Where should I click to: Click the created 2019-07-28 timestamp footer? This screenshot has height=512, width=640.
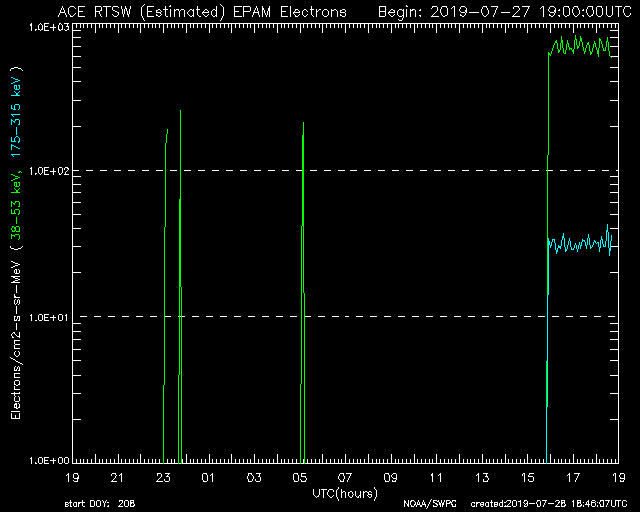click(x=548, y=503)
